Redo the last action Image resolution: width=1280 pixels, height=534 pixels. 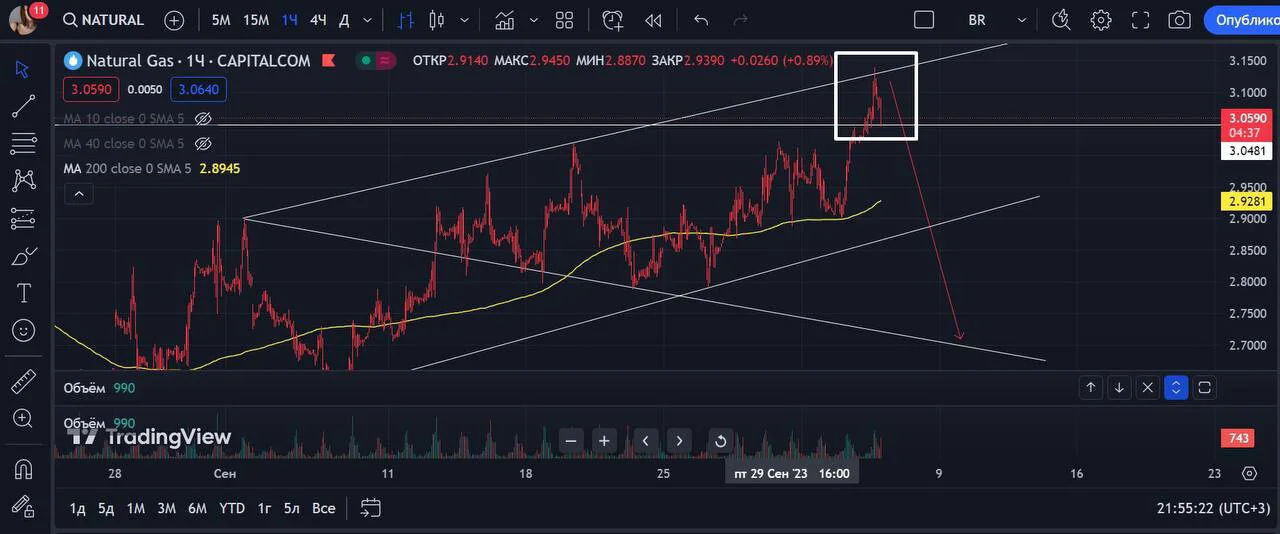click(x=741, y=20)
